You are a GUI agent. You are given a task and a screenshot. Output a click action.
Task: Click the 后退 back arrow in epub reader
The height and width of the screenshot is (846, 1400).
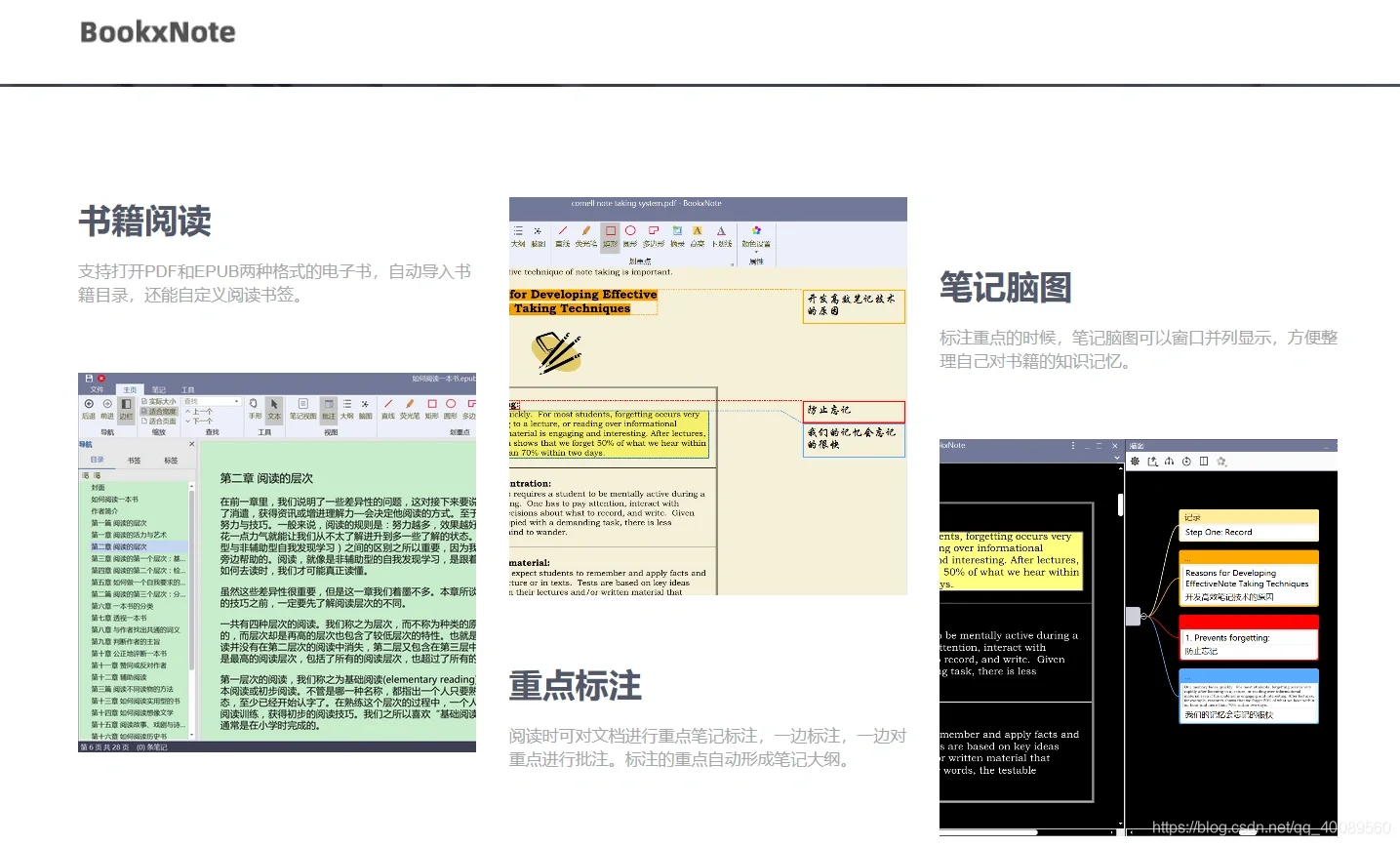click(89, 409)
